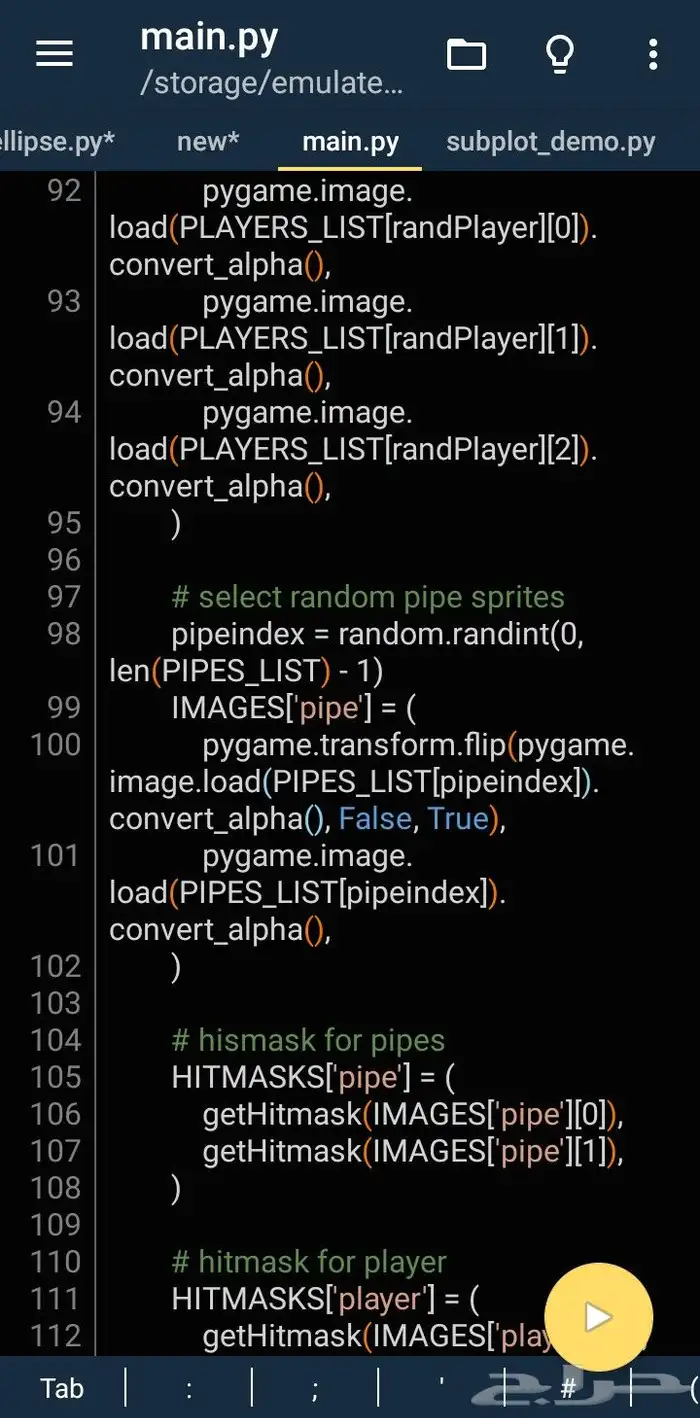The width and height of the screenshot is (700, 1418).
Task: Tap the '# hitmask for player' comment line
Action: (309, 1262)
